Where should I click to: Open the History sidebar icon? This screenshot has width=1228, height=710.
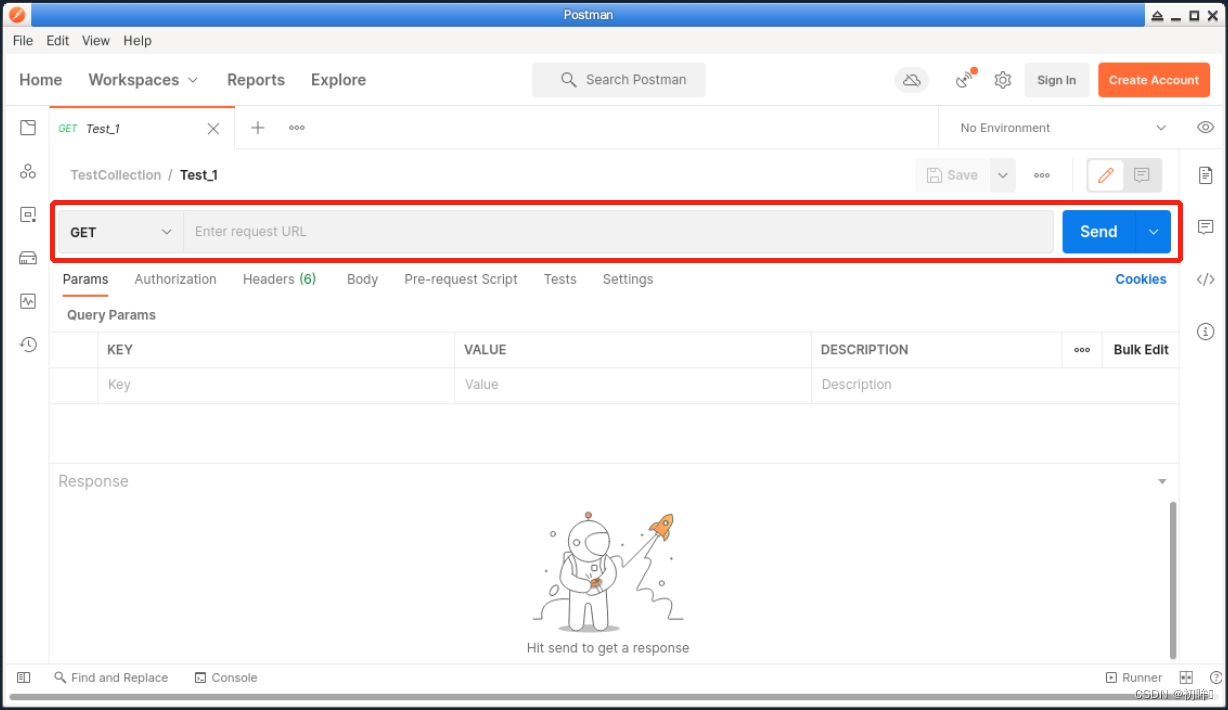28,344
